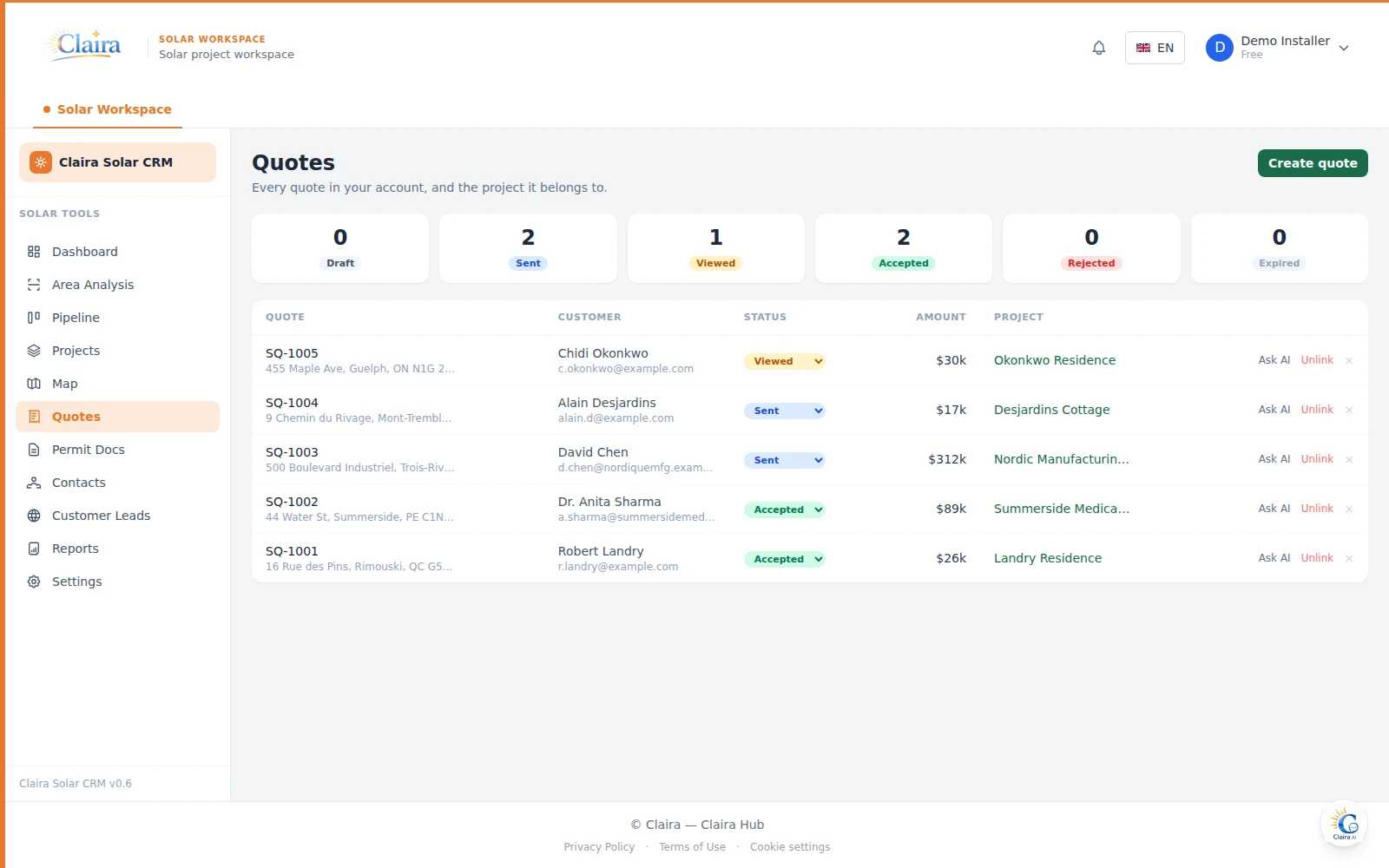Viewport: 1389px width, 868px height.
Task: Click the Reports sidebar icon
Action: coord(34,549)
